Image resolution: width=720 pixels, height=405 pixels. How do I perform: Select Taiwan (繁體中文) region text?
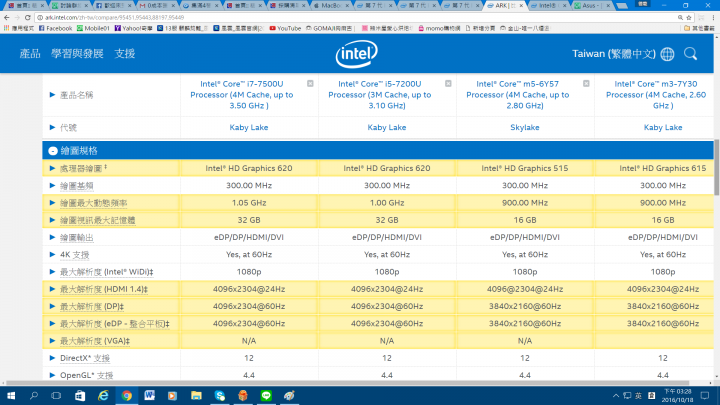tap(613, 54)
